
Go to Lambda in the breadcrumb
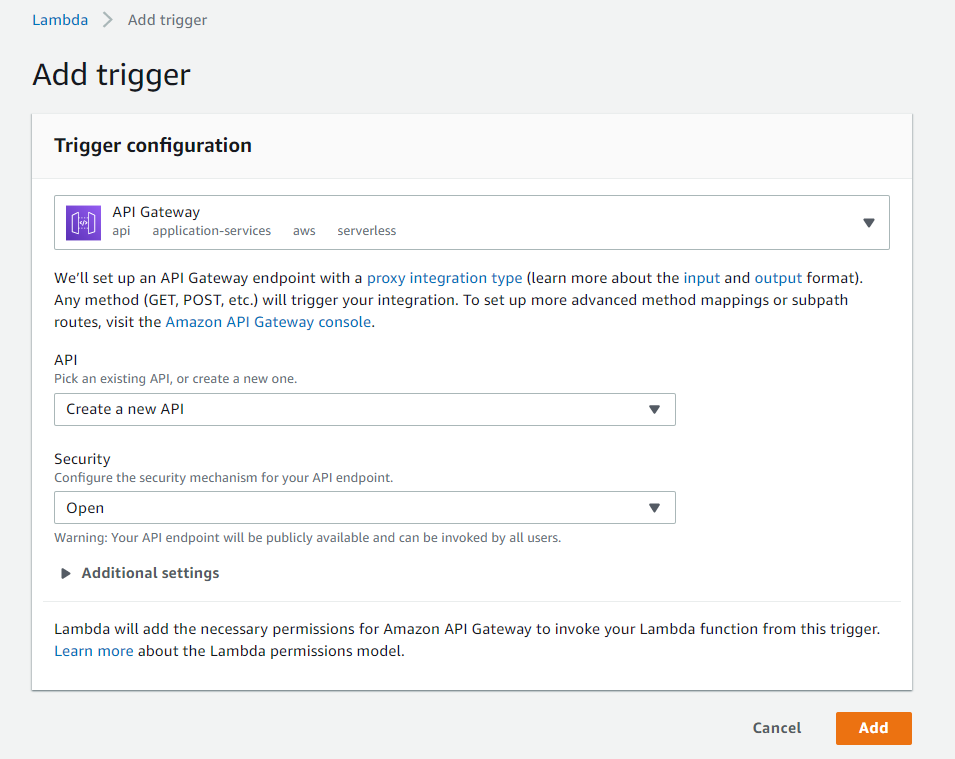[60, 20]
